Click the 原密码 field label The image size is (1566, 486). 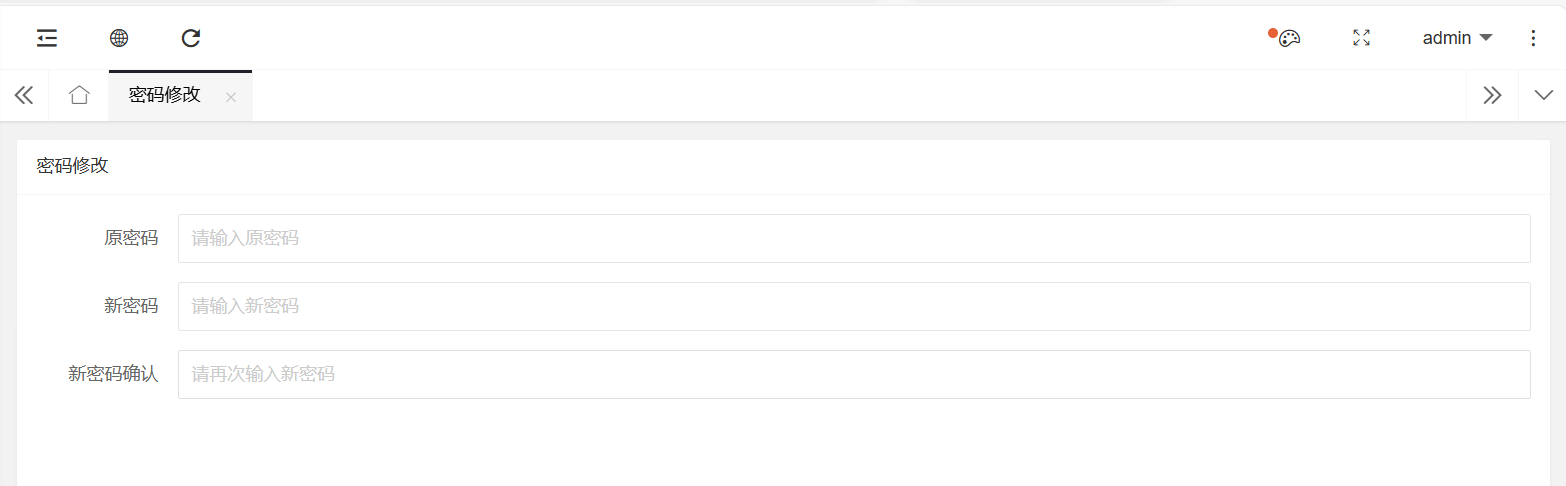click(x=131, y=238)
